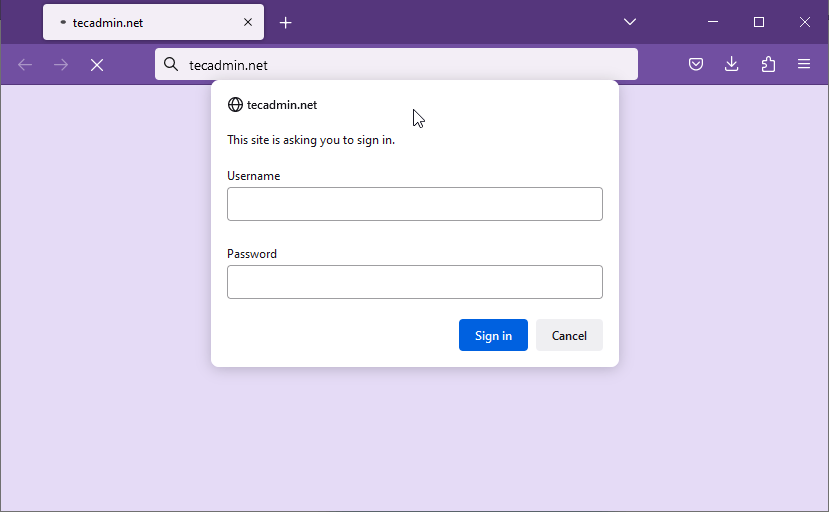Select the tecadmin.net browser tab
Screen dimensions: 829x512
[153, 22]
